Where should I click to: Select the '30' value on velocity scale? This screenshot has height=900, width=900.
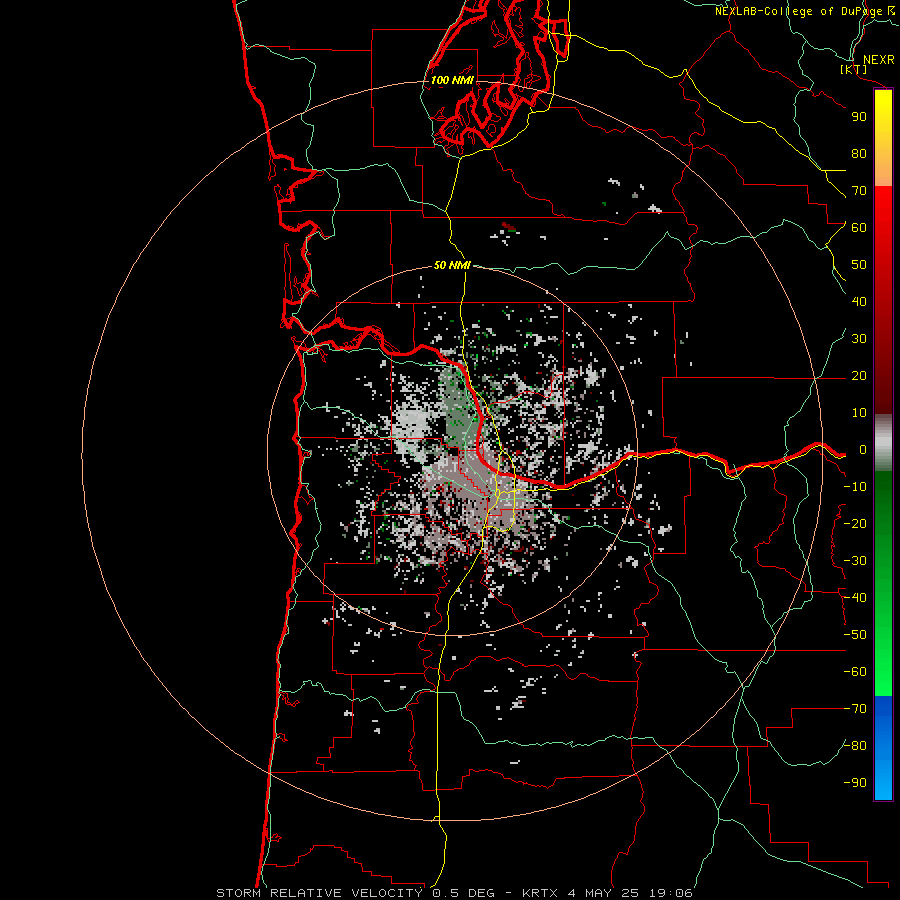pos(859,339)
